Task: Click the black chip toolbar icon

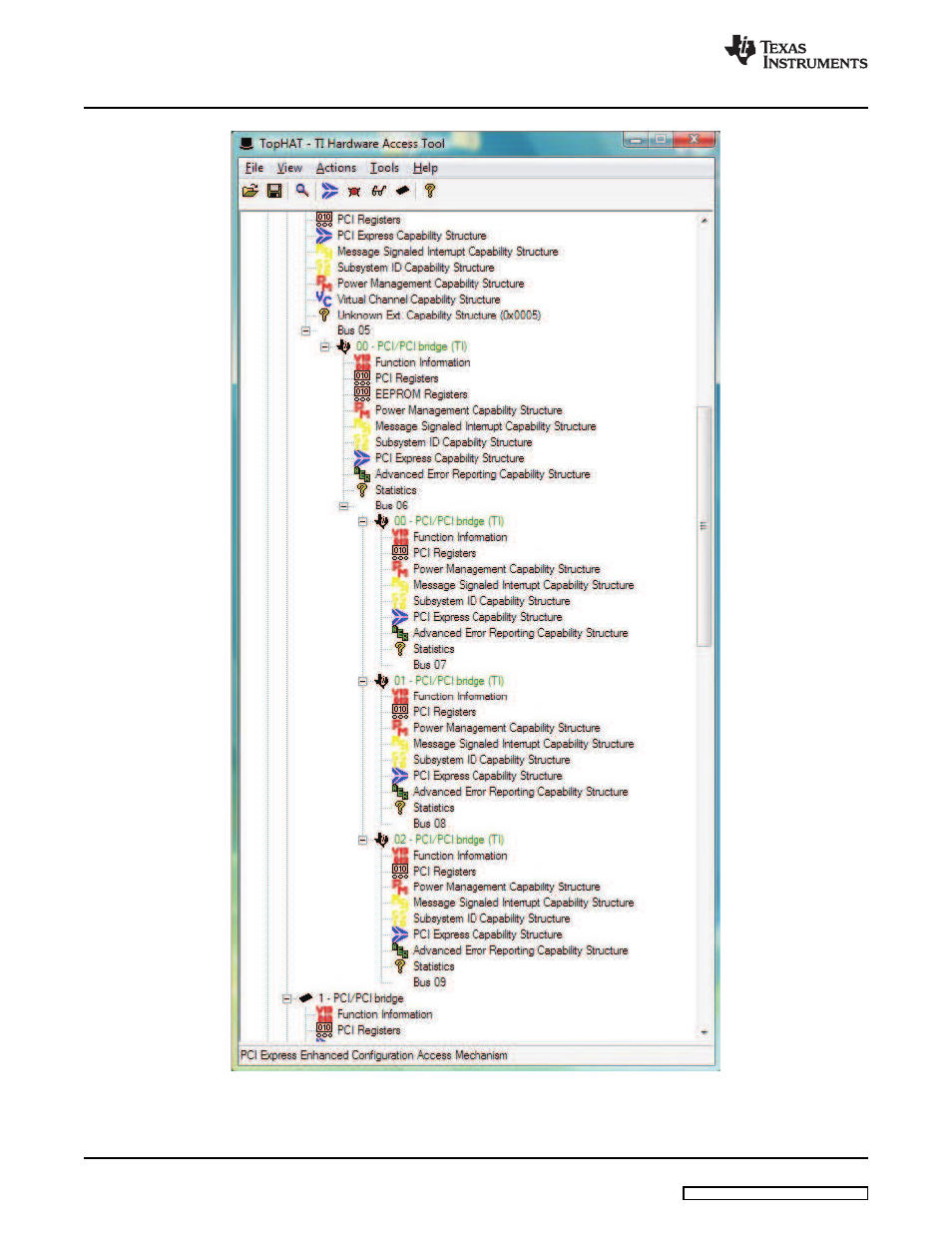Action: [403, 191]
